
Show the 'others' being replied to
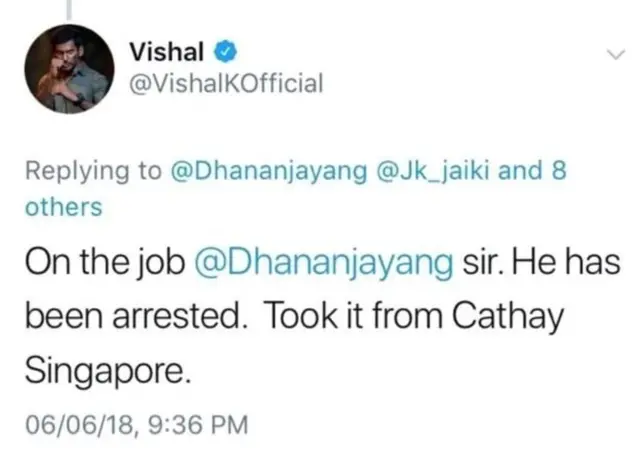(63, 207)
